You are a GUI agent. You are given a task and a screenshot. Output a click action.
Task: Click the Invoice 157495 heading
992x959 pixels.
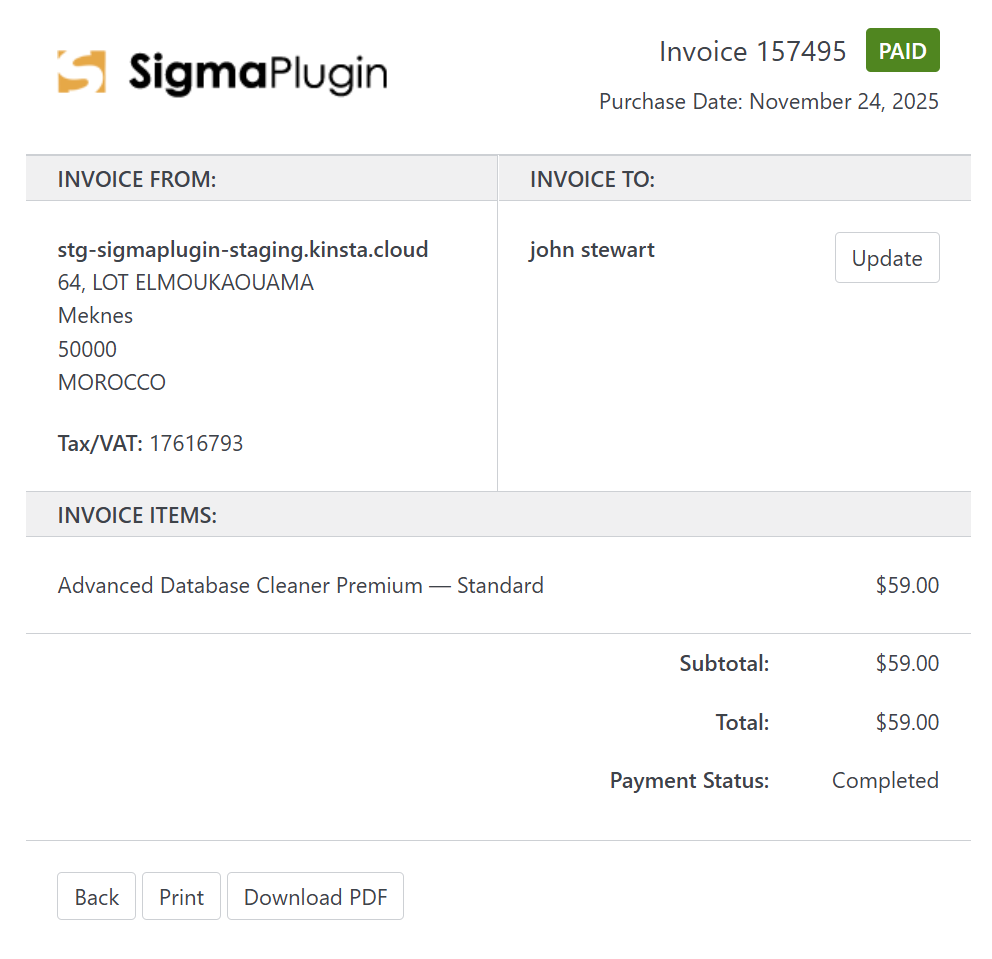(752, 51)
